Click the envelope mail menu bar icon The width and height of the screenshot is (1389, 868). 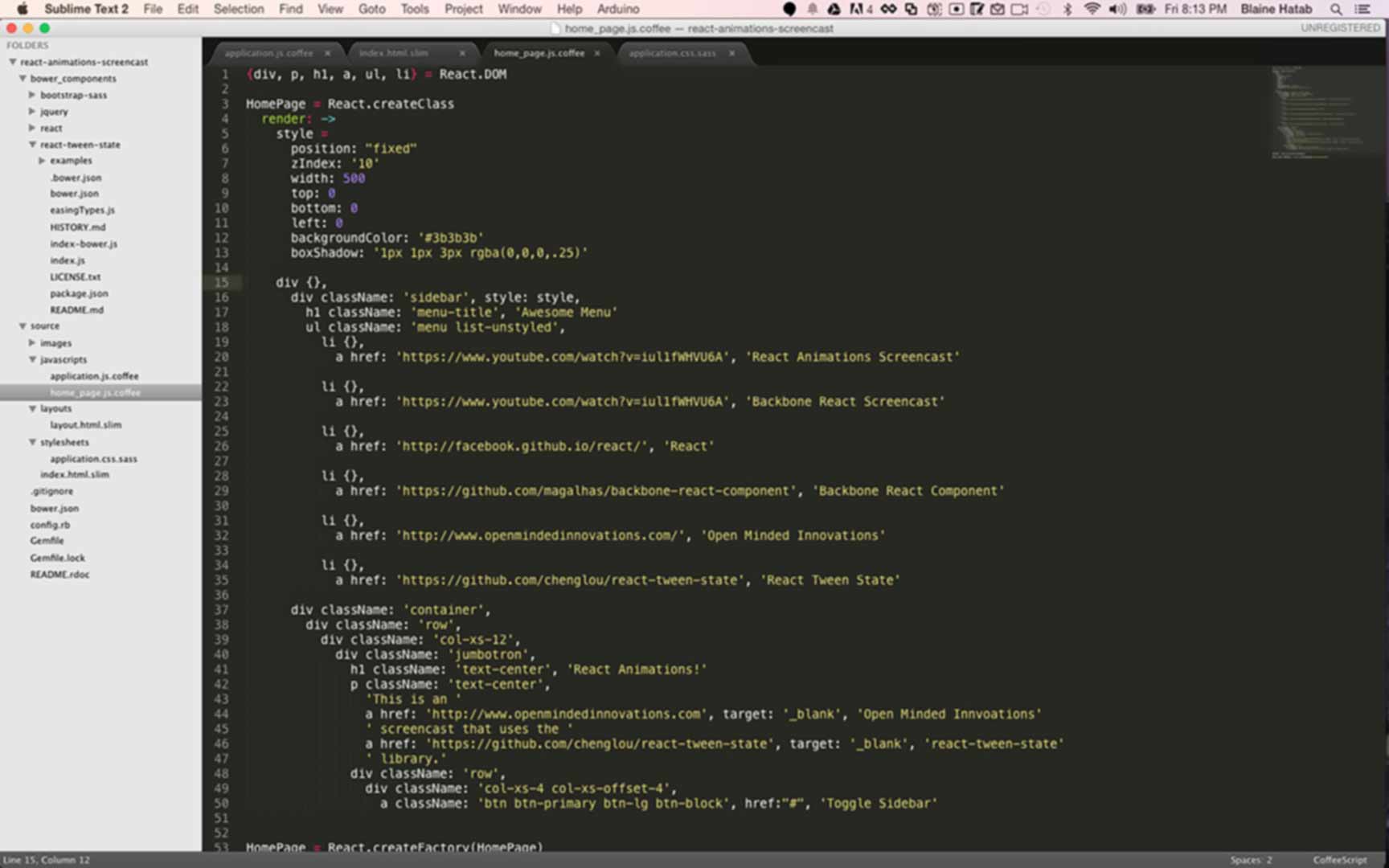997,9
